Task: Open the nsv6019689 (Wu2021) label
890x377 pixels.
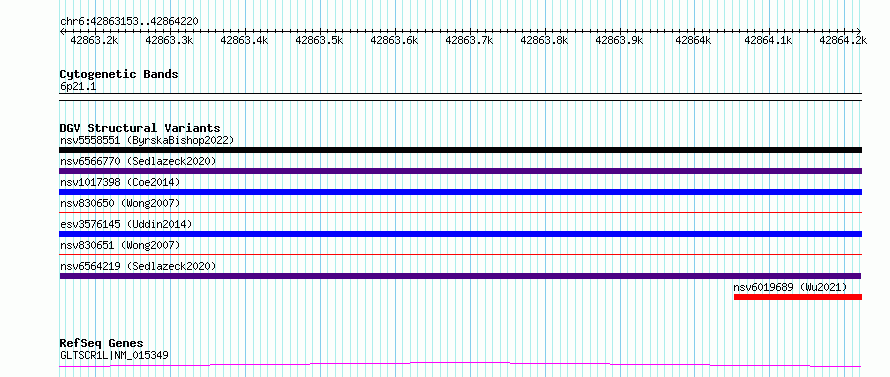Action: tap(790, 287)
